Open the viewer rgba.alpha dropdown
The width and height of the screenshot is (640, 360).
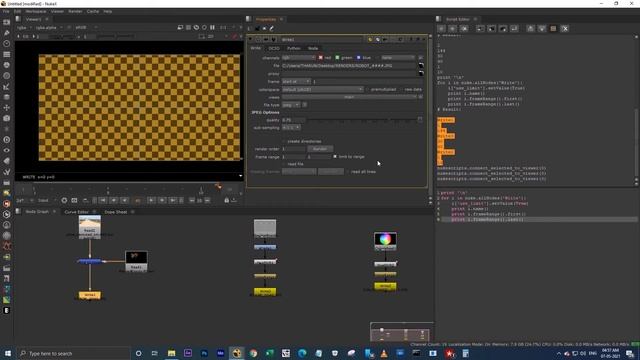(49, 27)
